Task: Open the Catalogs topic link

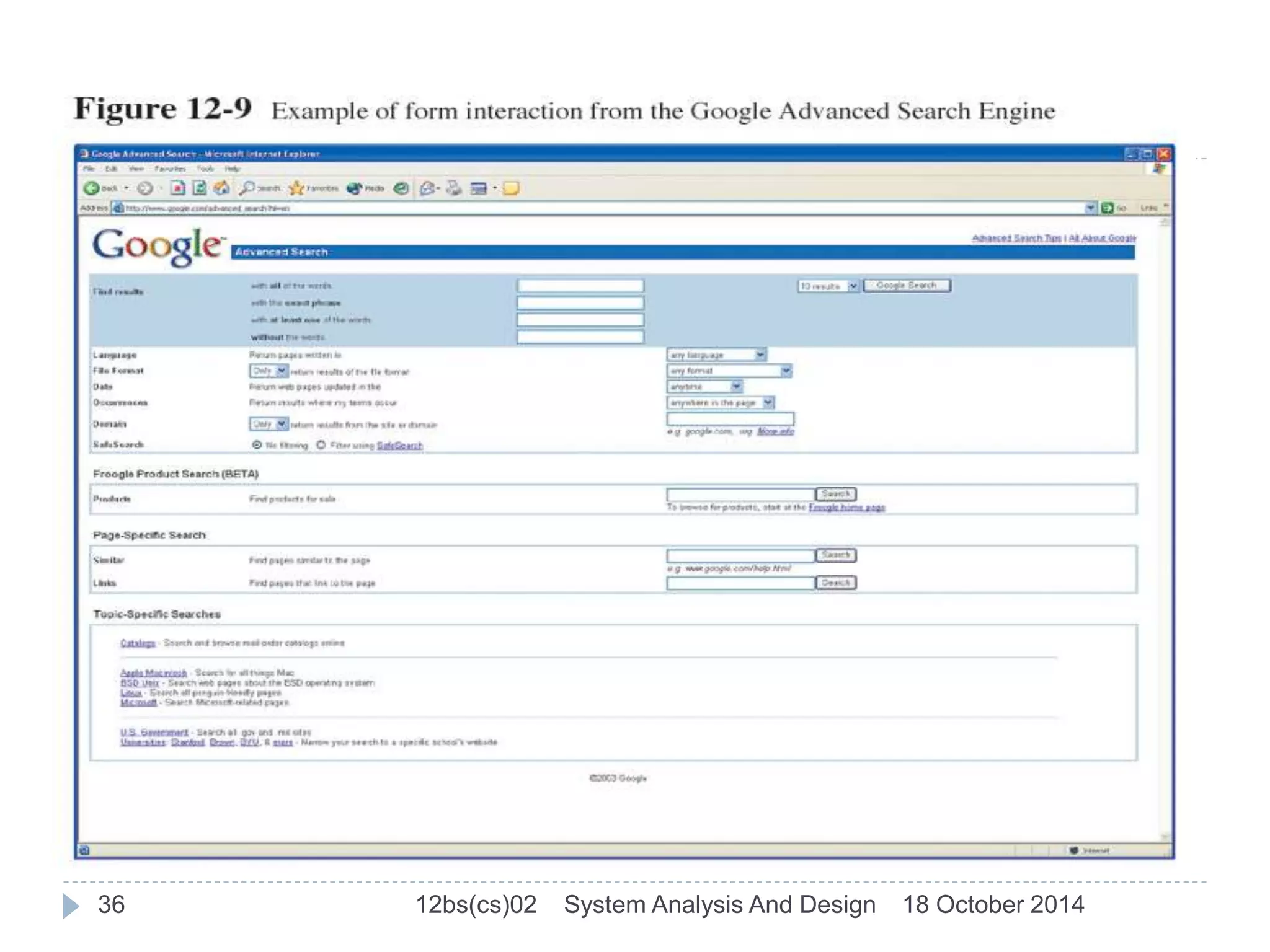Action: click(x=138, y=643)
